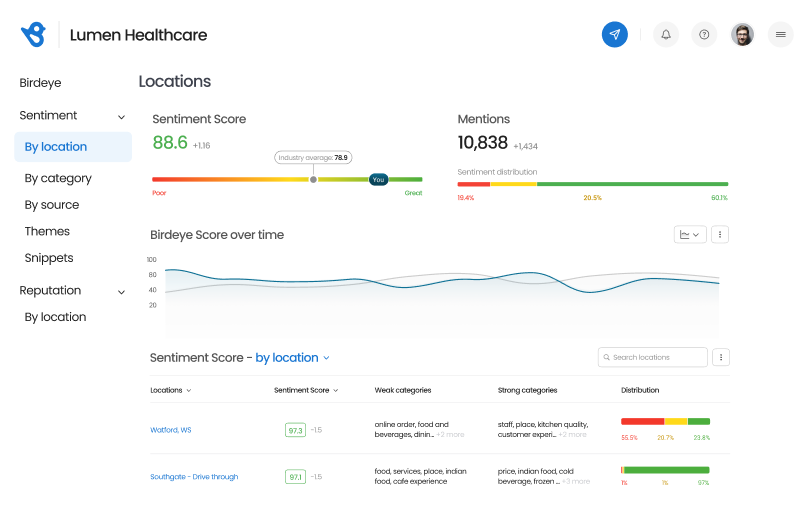The image size is (812, 521).
Task: Click the blue paper plane send icon
Action: [614, 35]
